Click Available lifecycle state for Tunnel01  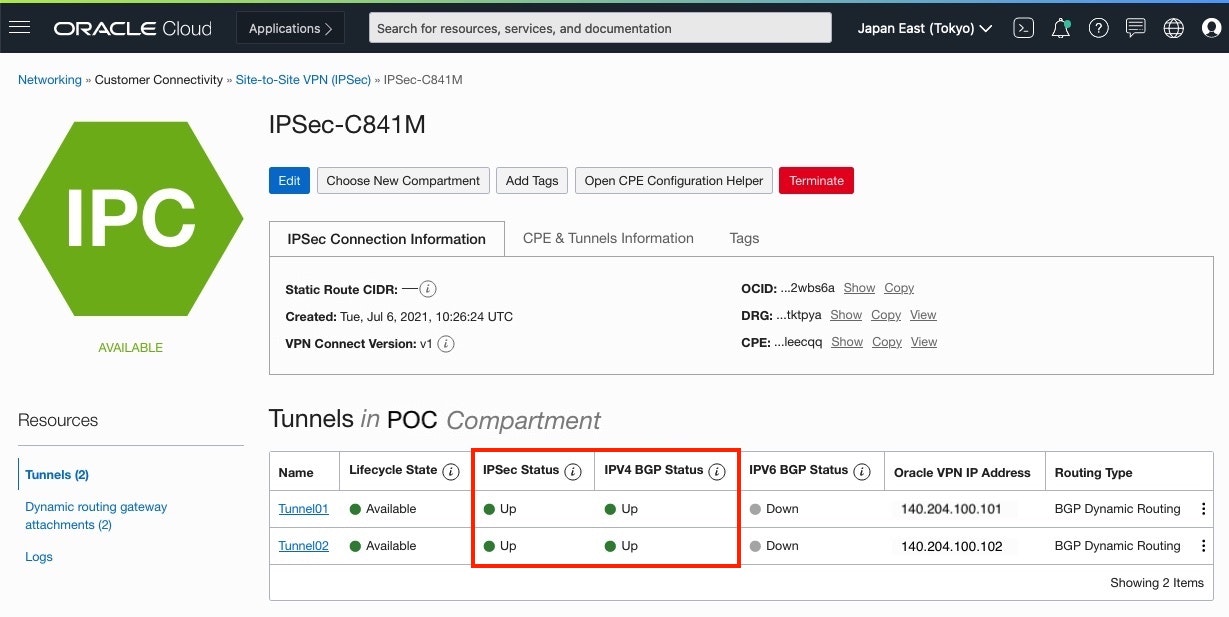tap(383, 509)
